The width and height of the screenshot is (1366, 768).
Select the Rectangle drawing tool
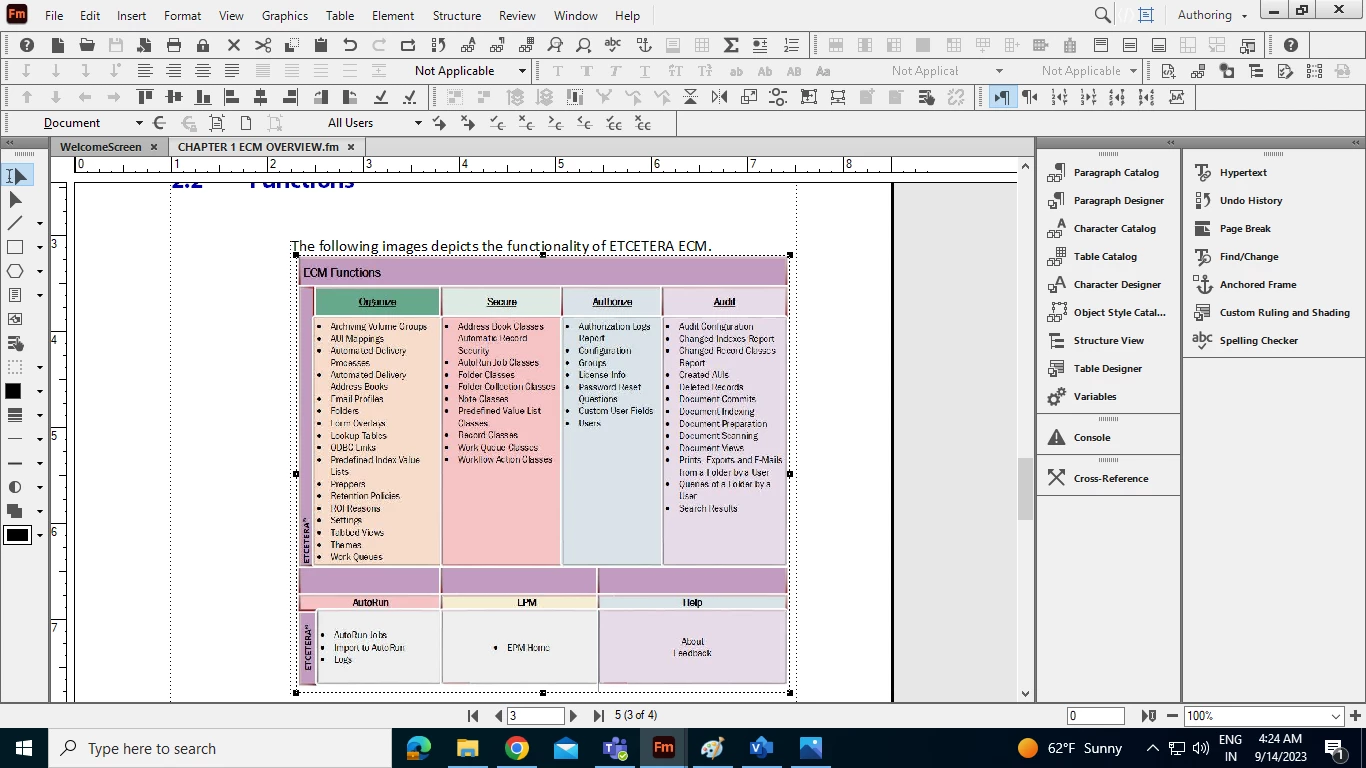16,247
